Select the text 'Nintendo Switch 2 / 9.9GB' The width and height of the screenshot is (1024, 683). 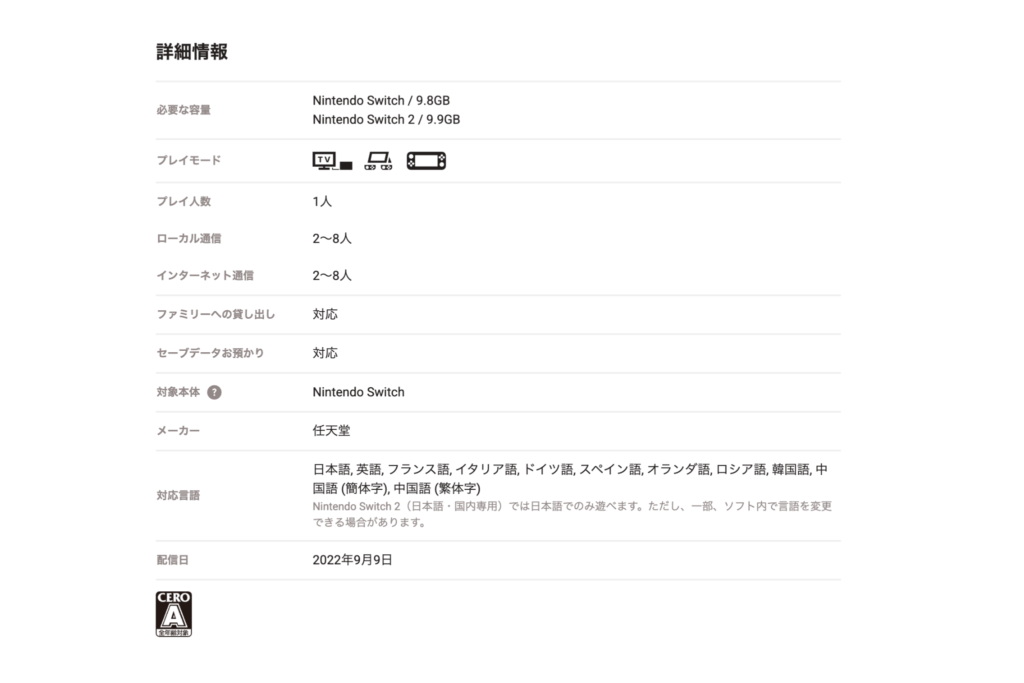pos(386,119)
